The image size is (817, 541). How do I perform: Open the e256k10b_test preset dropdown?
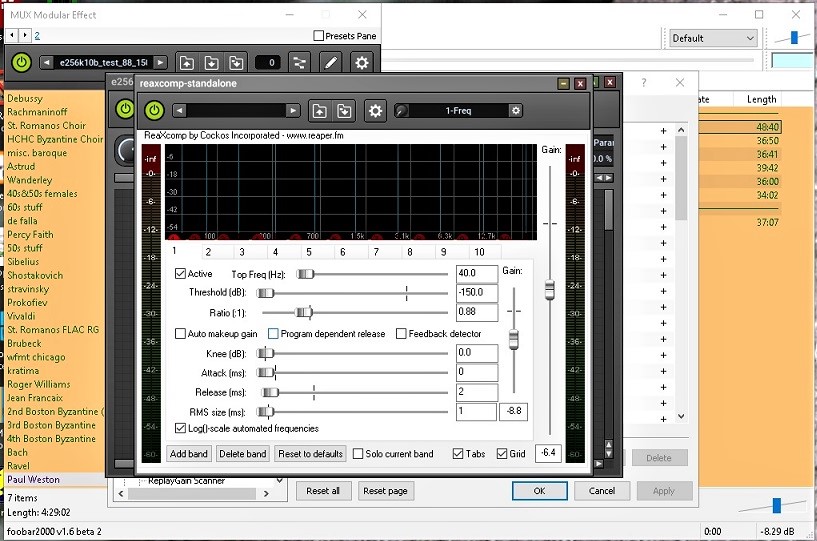103,63
